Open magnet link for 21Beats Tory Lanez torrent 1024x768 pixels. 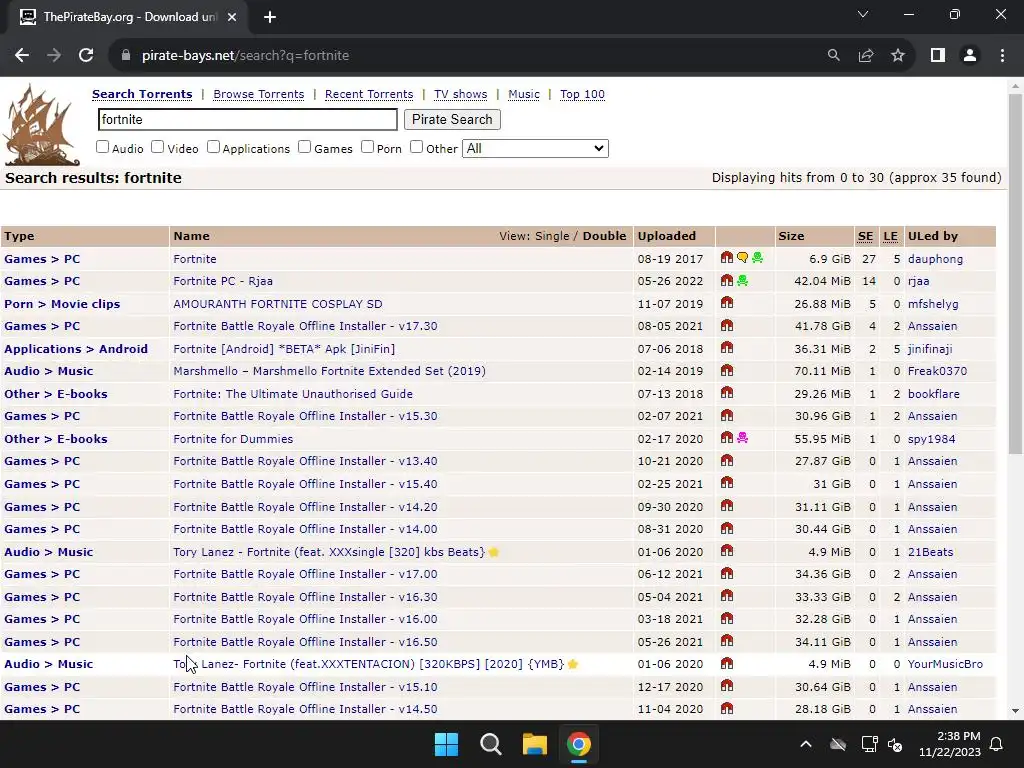(727, 551)
